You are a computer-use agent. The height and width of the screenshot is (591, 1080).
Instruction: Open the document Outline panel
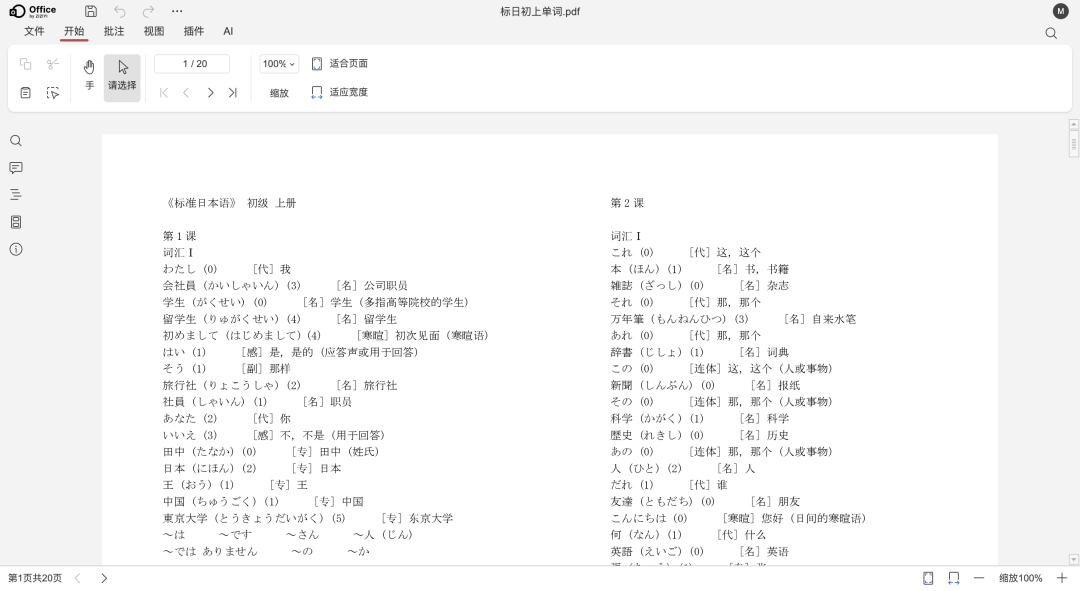click(x=15, y=195)
